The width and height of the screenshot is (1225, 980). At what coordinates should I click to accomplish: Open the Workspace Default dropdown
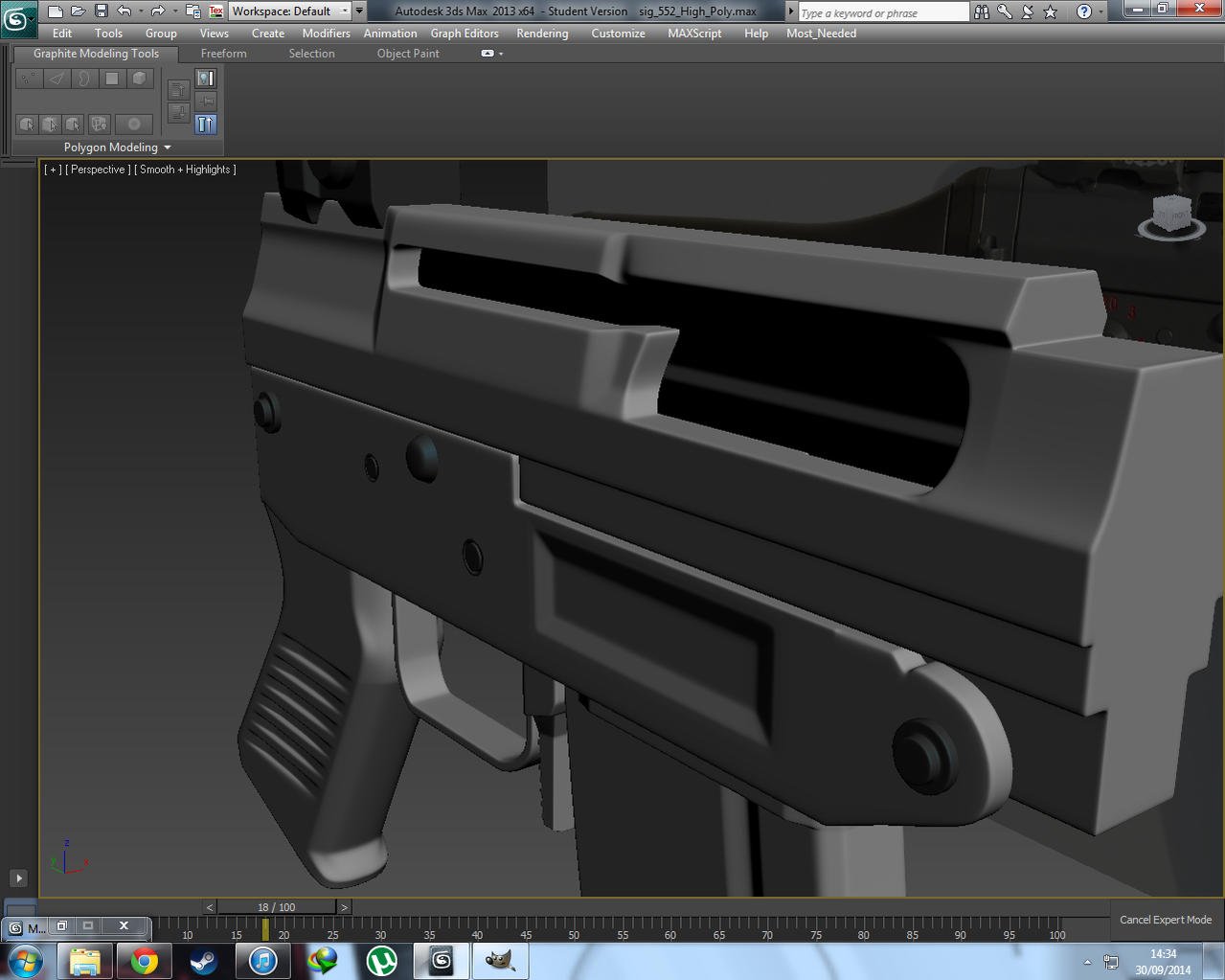point(343,11)
